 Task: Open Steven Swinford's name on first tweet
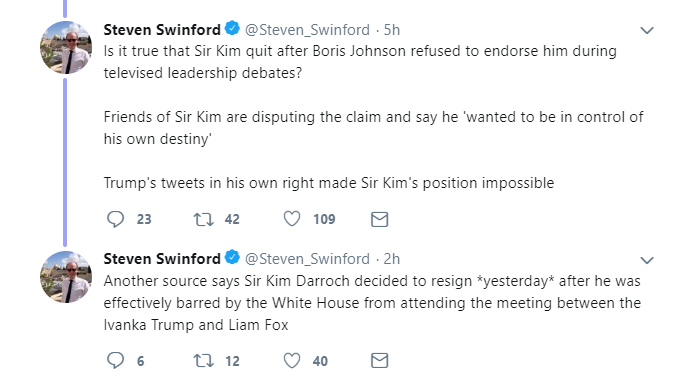click(x=162, y=30)
